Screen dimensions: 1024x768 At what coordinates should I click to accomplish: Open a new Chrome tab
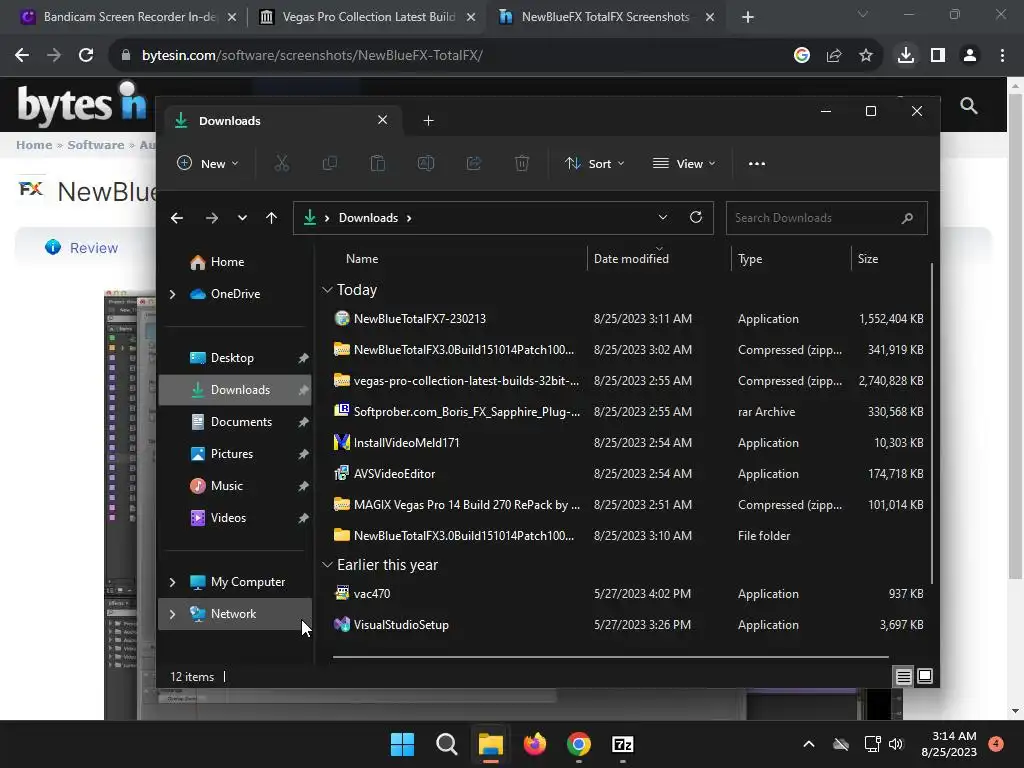click(748, 18)
